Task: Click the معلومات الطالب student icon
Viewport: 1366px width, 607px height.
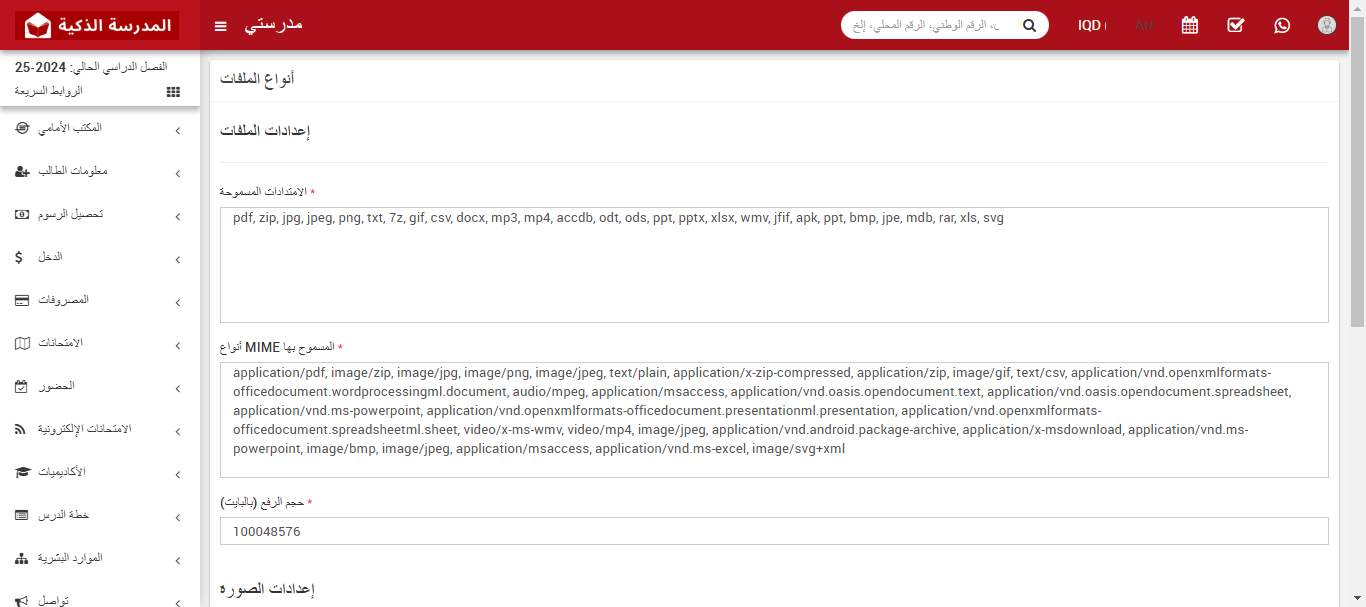Action: [x=22, y=172]
